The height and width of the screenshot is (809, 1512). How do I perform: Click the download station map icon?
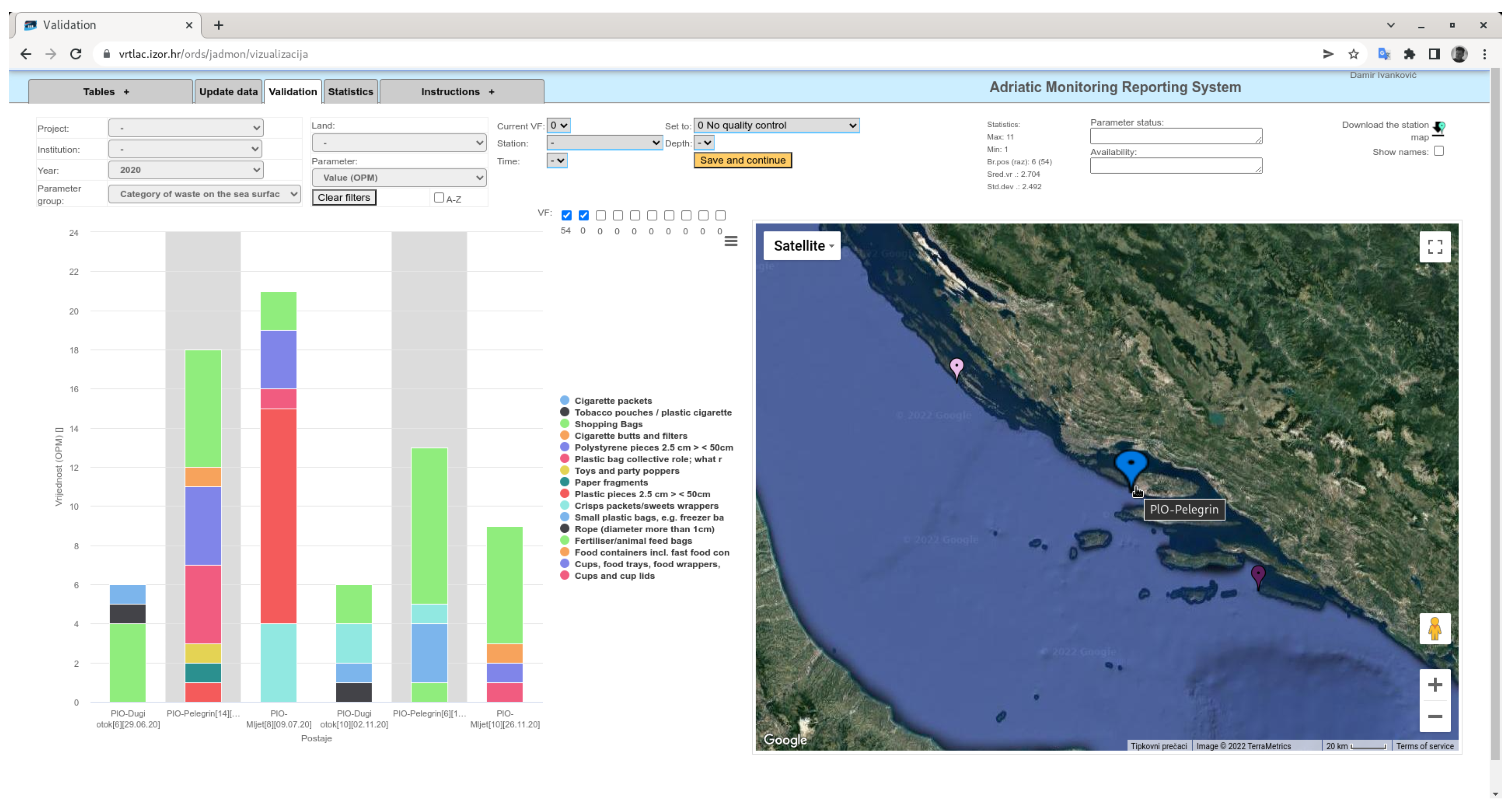(1438, 128)
